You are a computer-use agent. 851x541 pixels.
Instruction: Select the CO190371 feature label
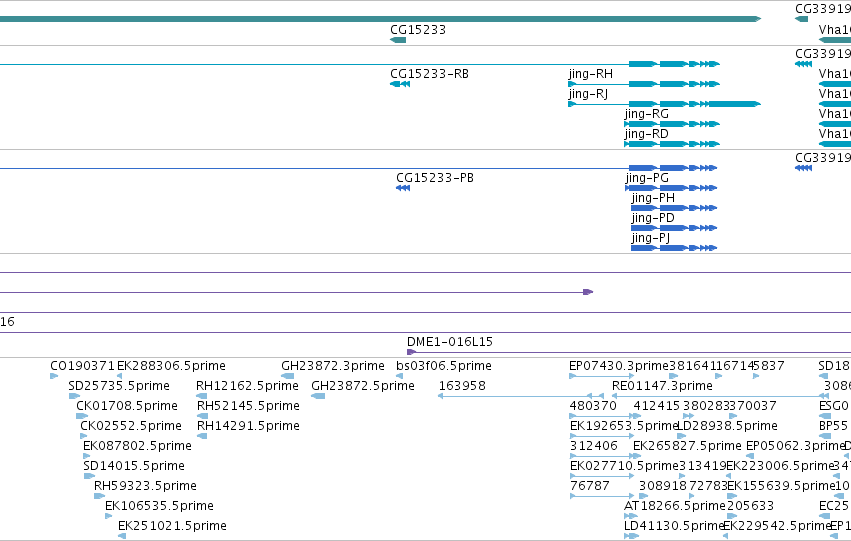pyautogui.click(x=82, y=366)
